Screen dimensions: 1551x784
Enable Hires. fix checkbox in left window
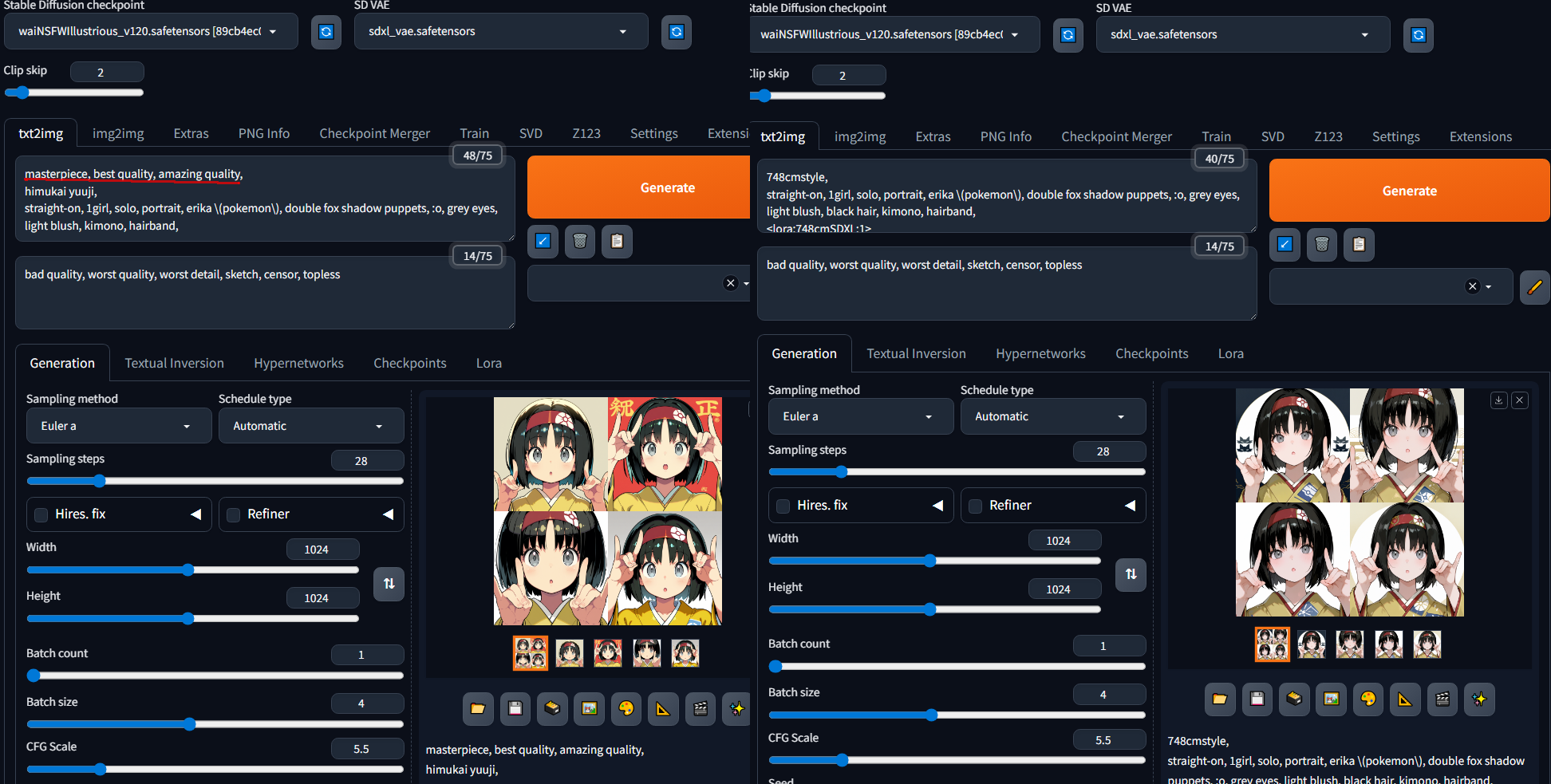41,515
